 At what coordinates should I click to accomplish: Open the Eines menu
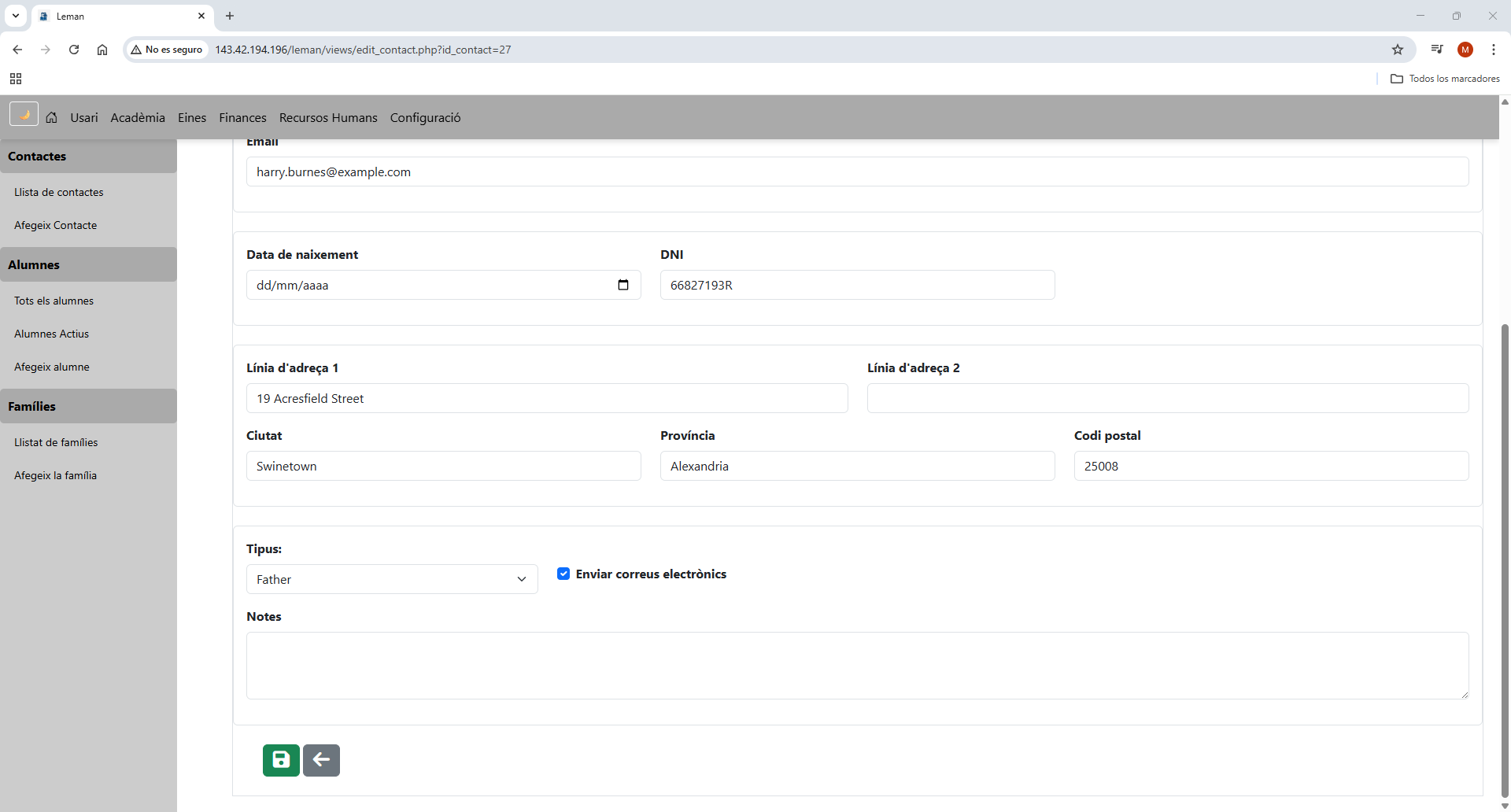click(x=192, y=117)
